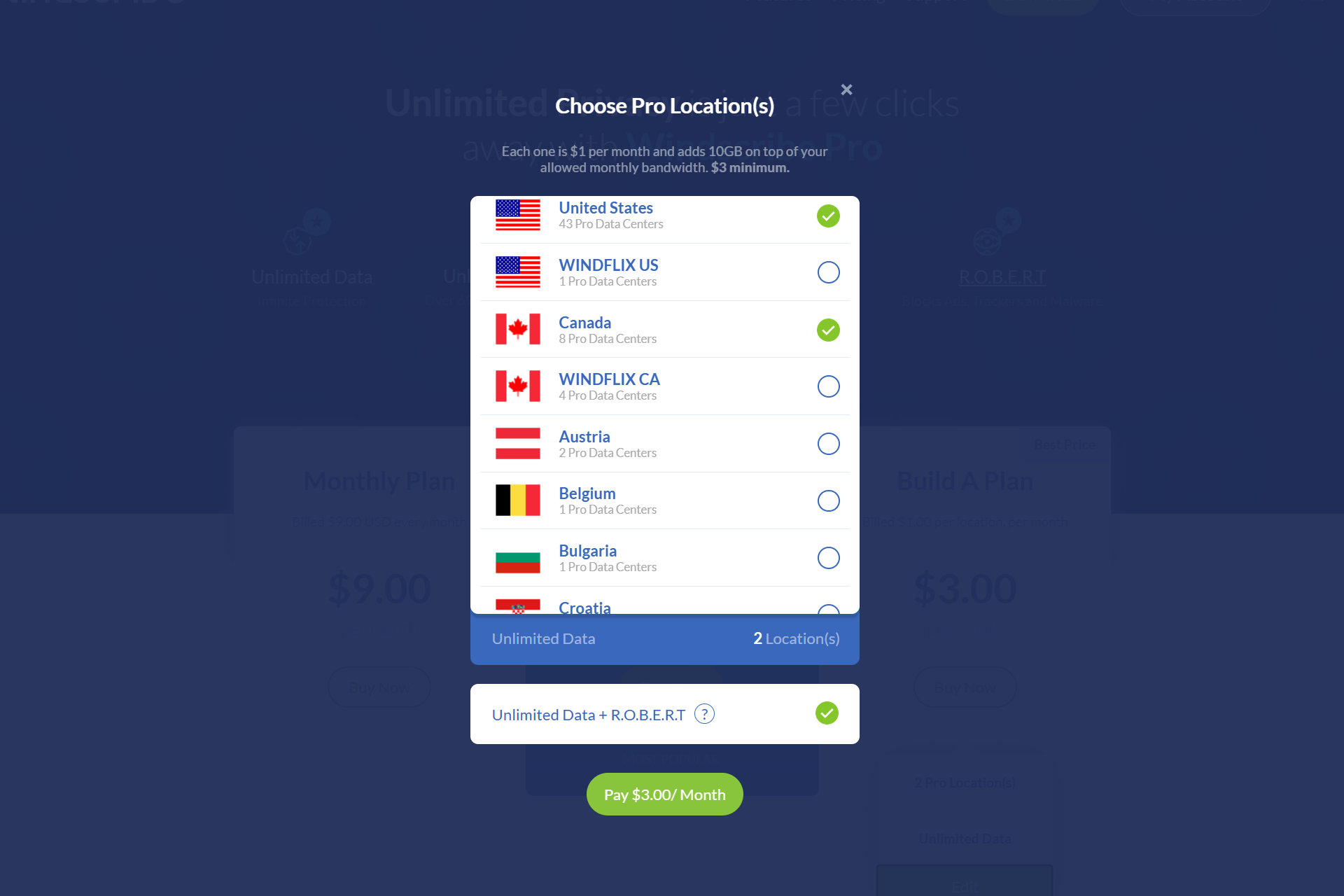
Task: Select the Austria flag icon
Action: click(x=517, y=444)
